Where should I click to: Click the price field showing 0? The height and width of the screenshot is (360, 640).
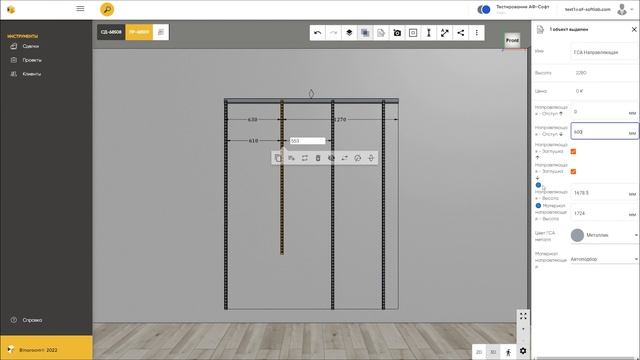click(x=604, y=91)
